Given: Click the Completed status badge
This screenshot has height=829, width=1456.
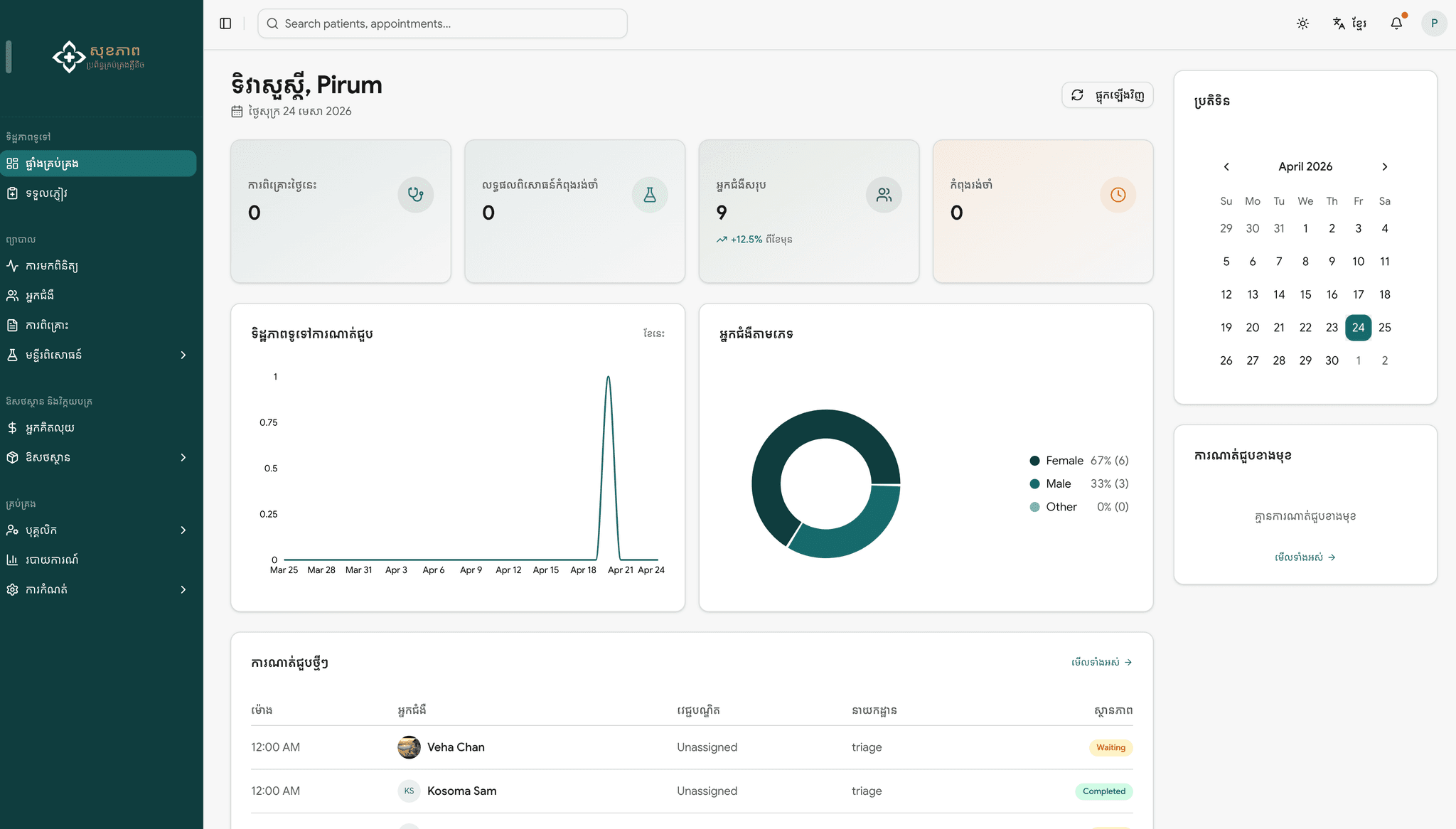Looking at the screenshot, I should click(x=1103, y=791).
